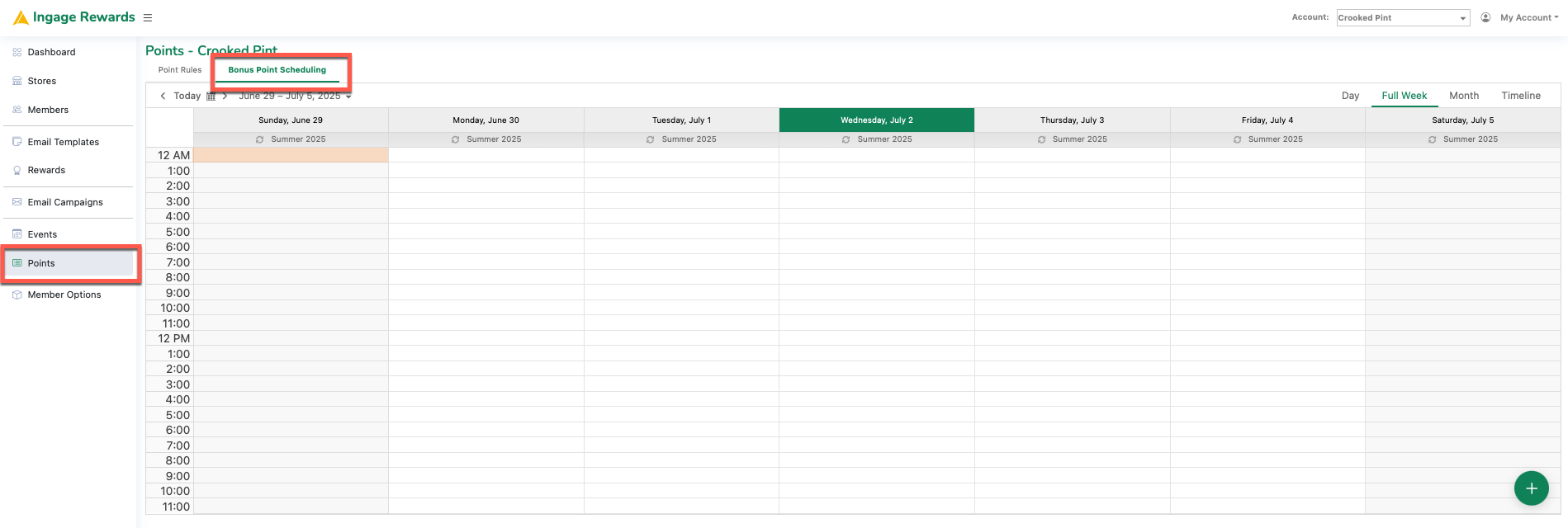
Task: Add new bonus schedule with green plus button
Action: [x=1531, y=488]
